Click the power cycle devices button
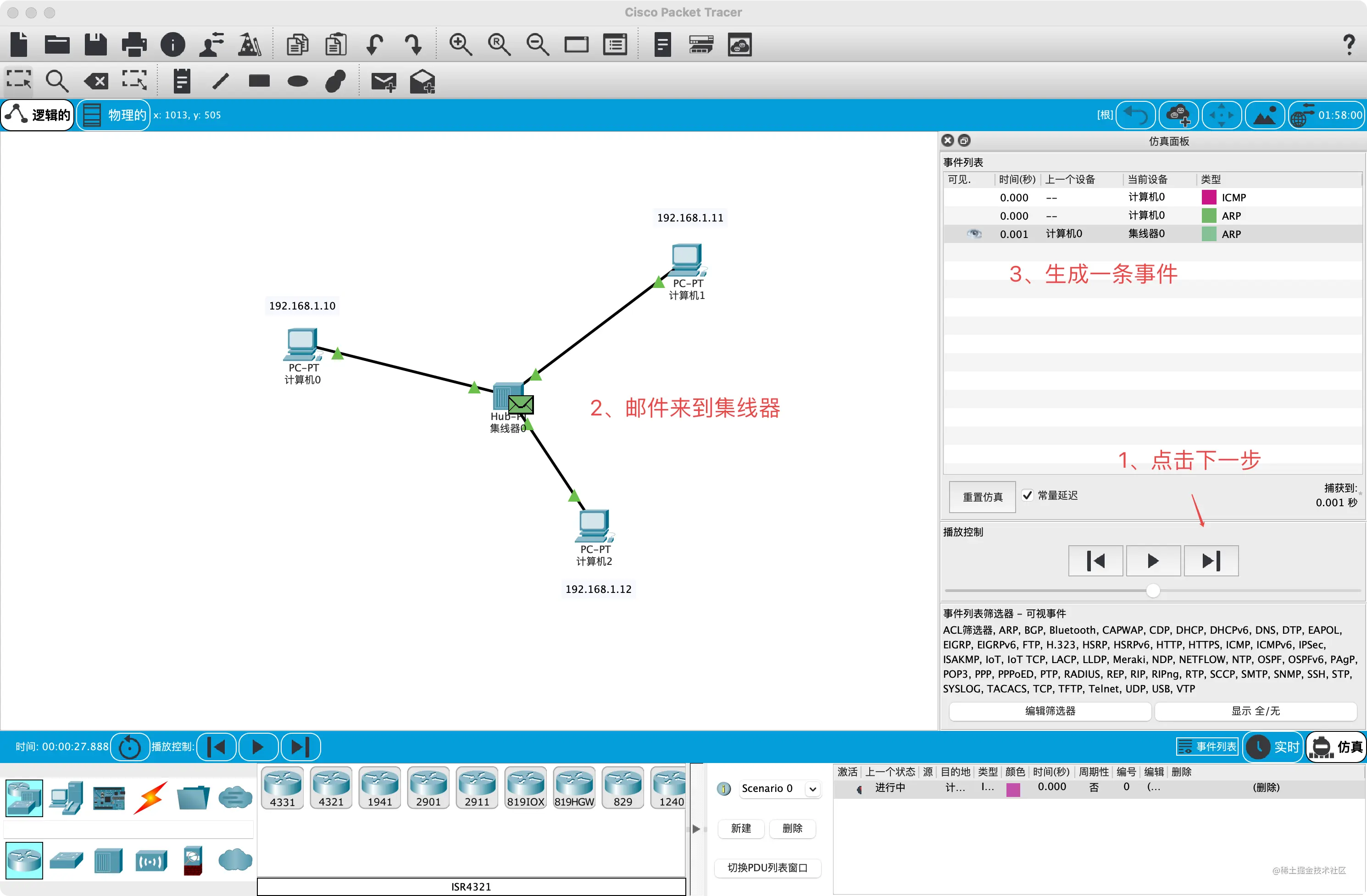The width and height of the screenshot is (1367, 896). [x=130, y=747]
